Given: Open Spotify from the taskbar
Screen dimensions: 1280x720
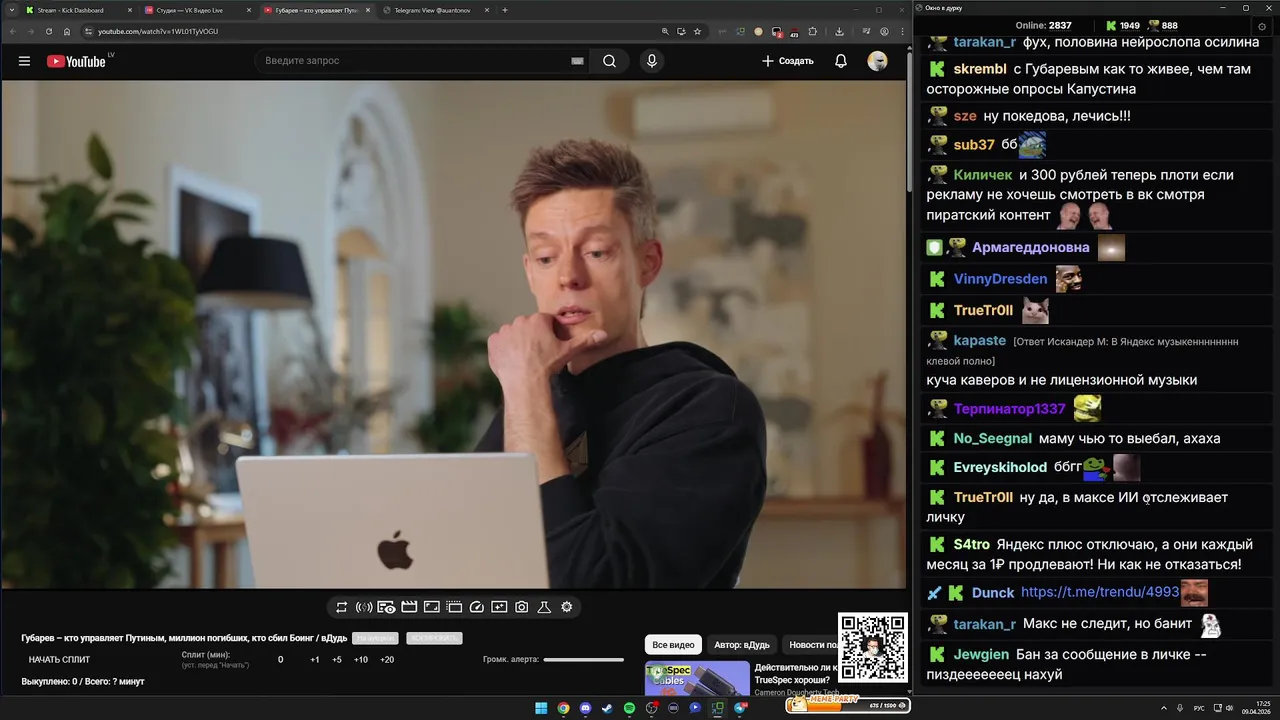Looking at the screenshot, I should (x=629, y=708).
